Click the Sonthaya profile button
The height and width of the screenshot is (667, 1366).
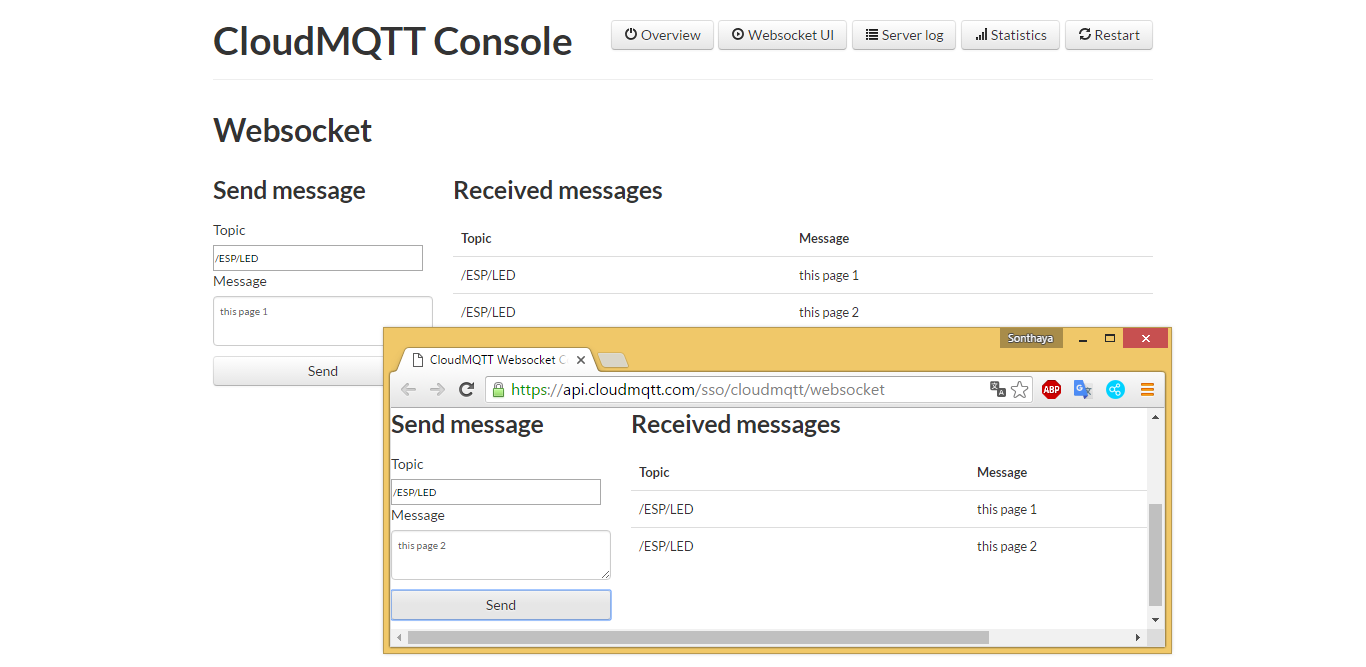(x=1031, y=338)
